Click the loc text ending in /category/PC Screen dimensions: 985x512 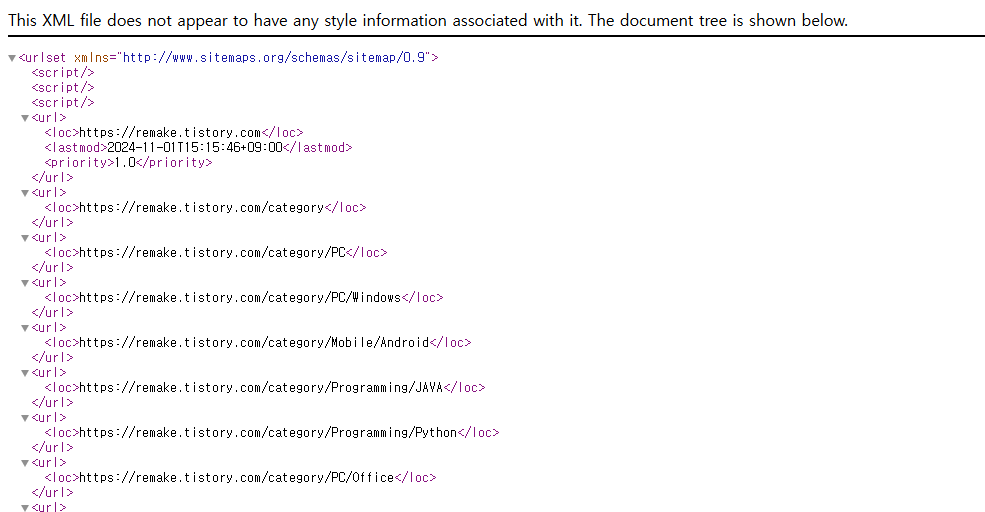(x=212, y=253)
